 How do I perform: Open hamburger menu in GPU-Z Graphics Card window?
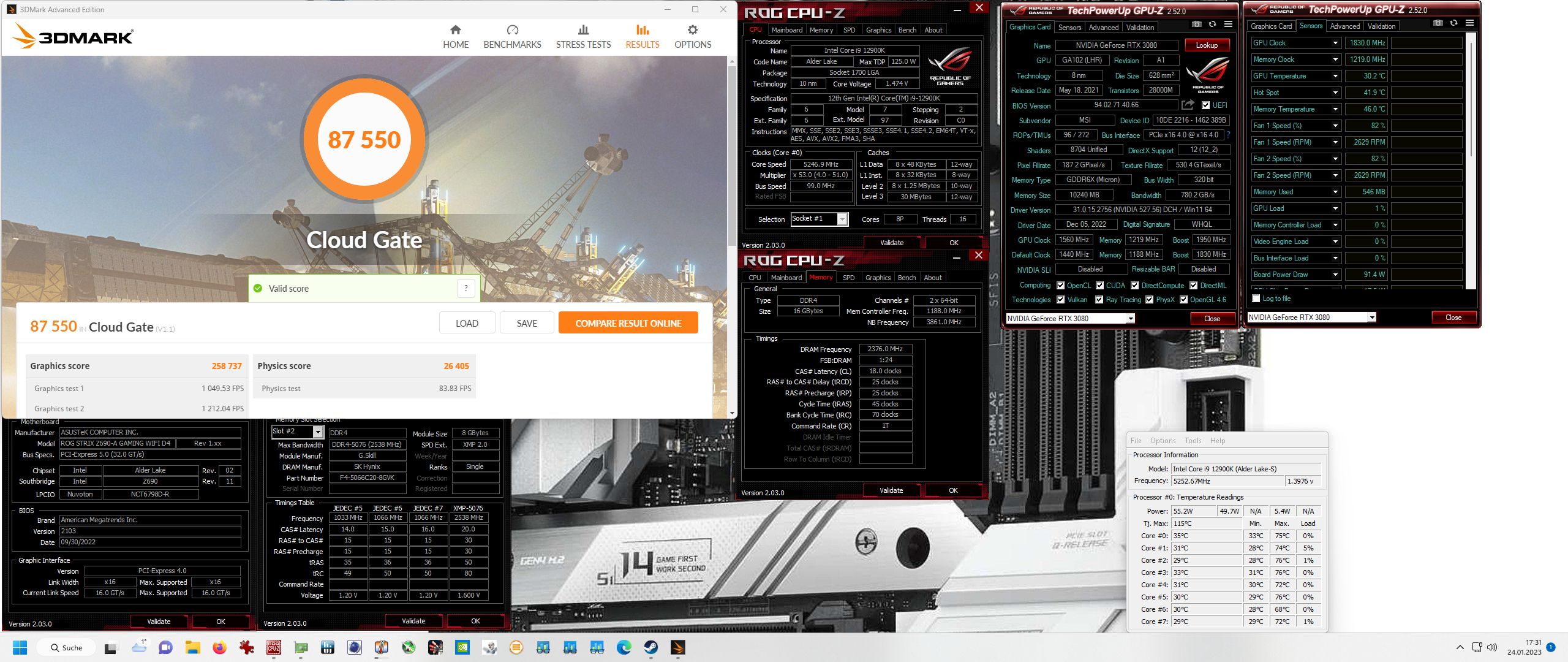[x=1228, y=25]
